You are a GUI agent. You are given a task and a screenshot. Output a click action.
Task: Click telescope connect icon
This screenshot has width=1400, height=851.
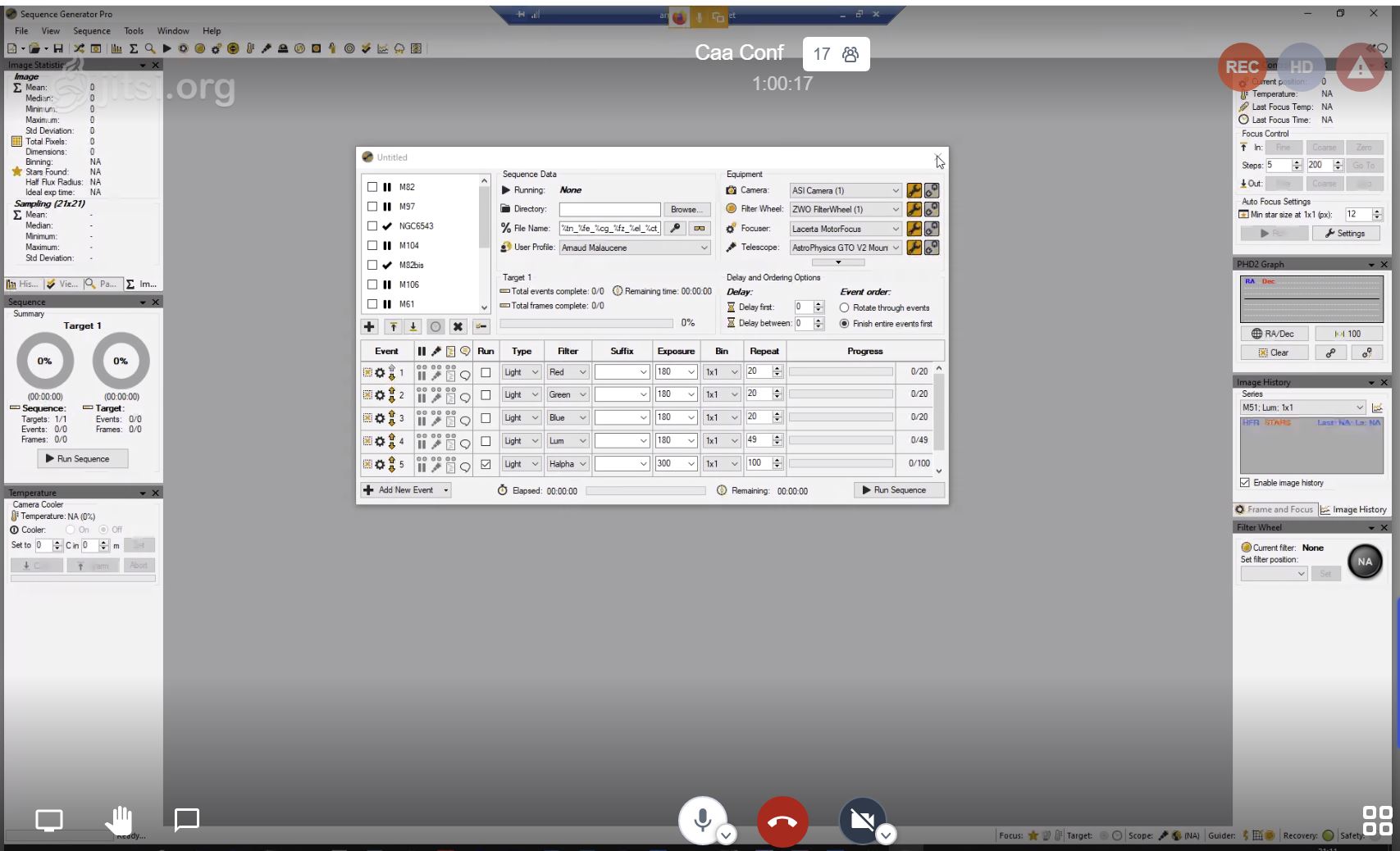(932, 248)
